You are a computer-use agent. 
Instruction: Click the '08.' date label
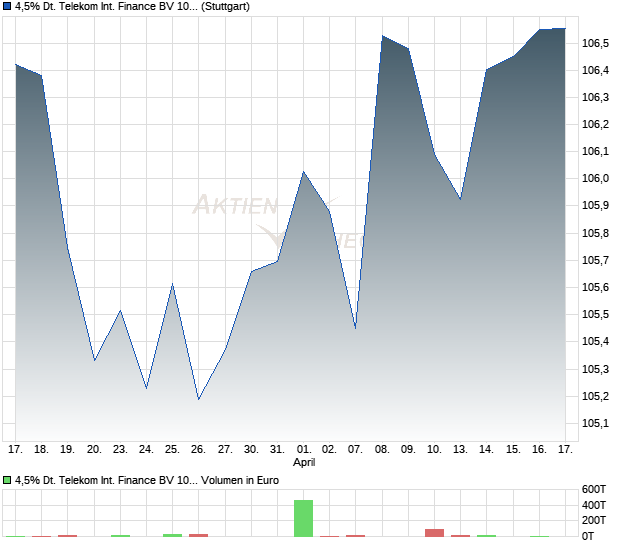click(382, 450)
